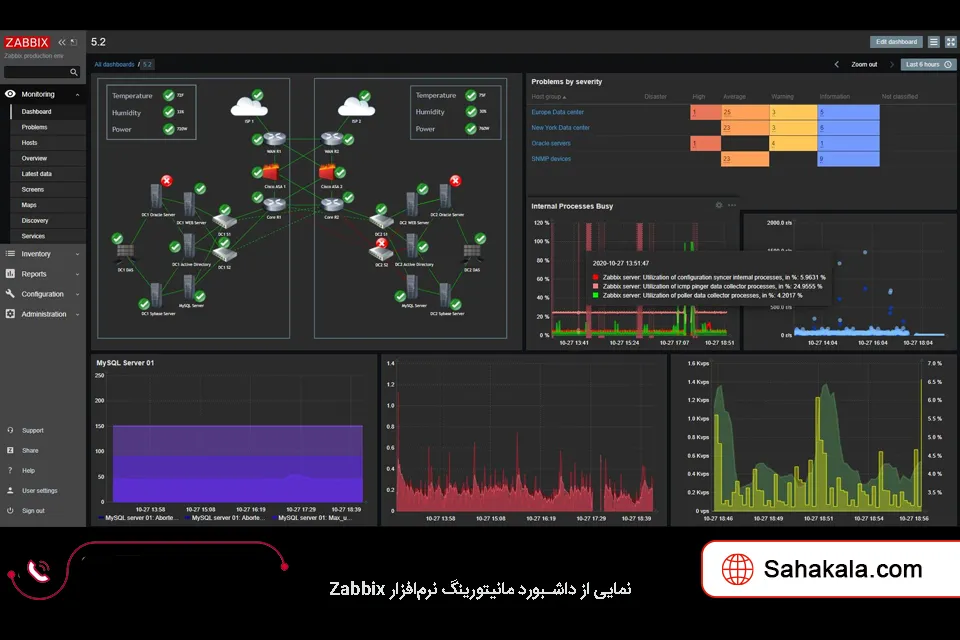This screenshot has height=640, width=960.
Task: Open Internal Processes Busy widget three-dot menu
Action: (732, 206)
